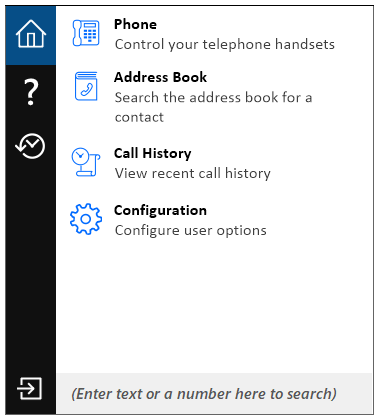Click 'Configure user options' description
The width and height of the screenshot is (378, 418).
coord(191,231)
